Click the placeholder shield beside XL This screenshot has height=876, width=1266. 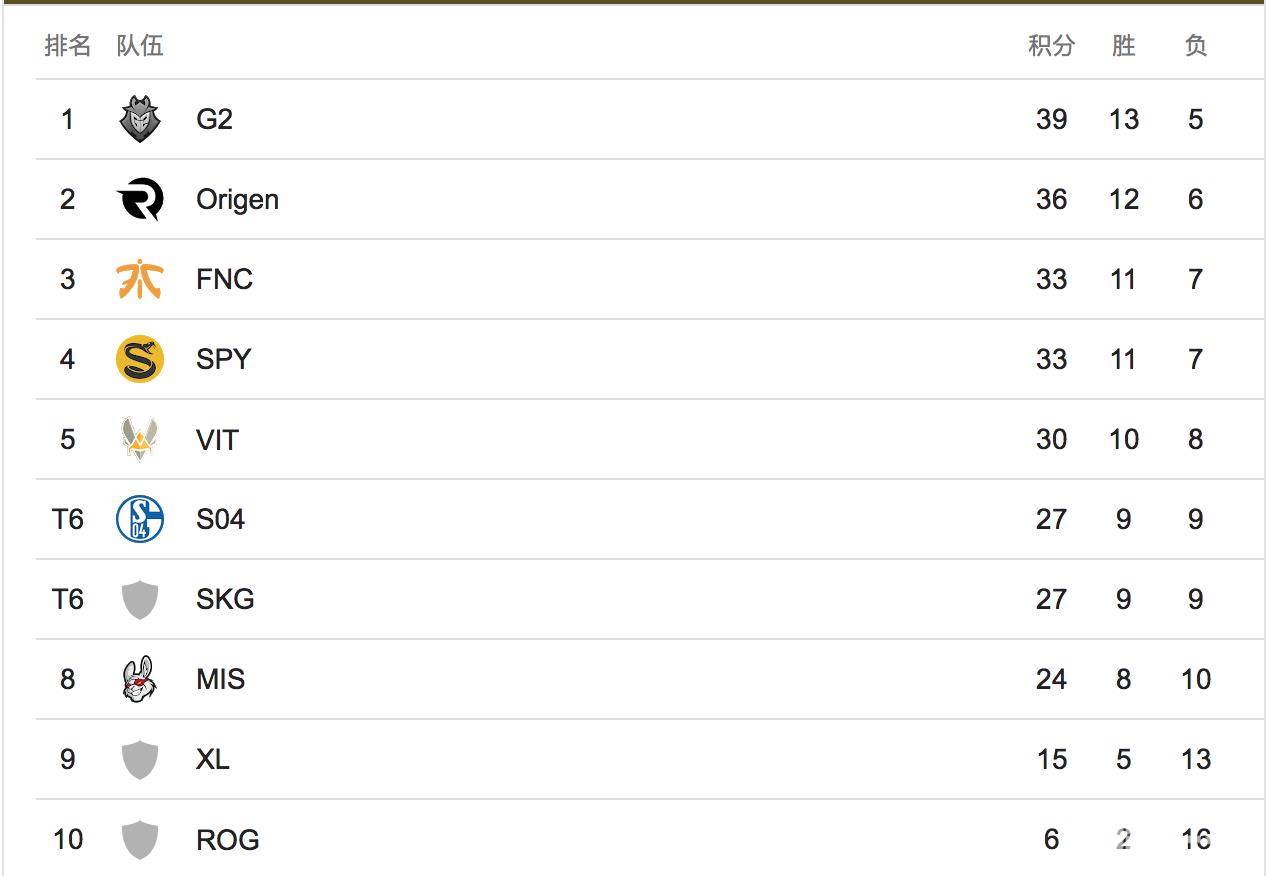[x=139, y=759]
